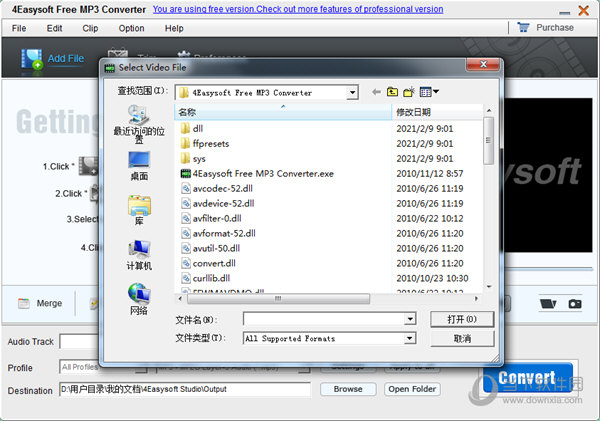Image resolution: width=600 pixels, height=421 pixels.
Task: Click the up one folder level icon
Action: click(x=392, y=92)
